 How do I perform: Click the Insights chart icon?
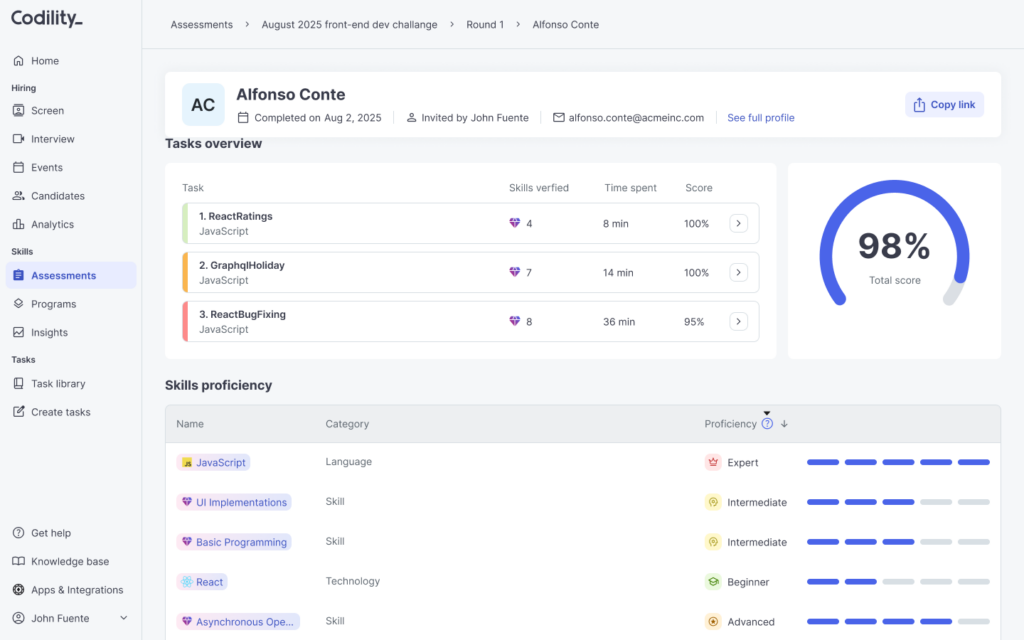[18, 332]
